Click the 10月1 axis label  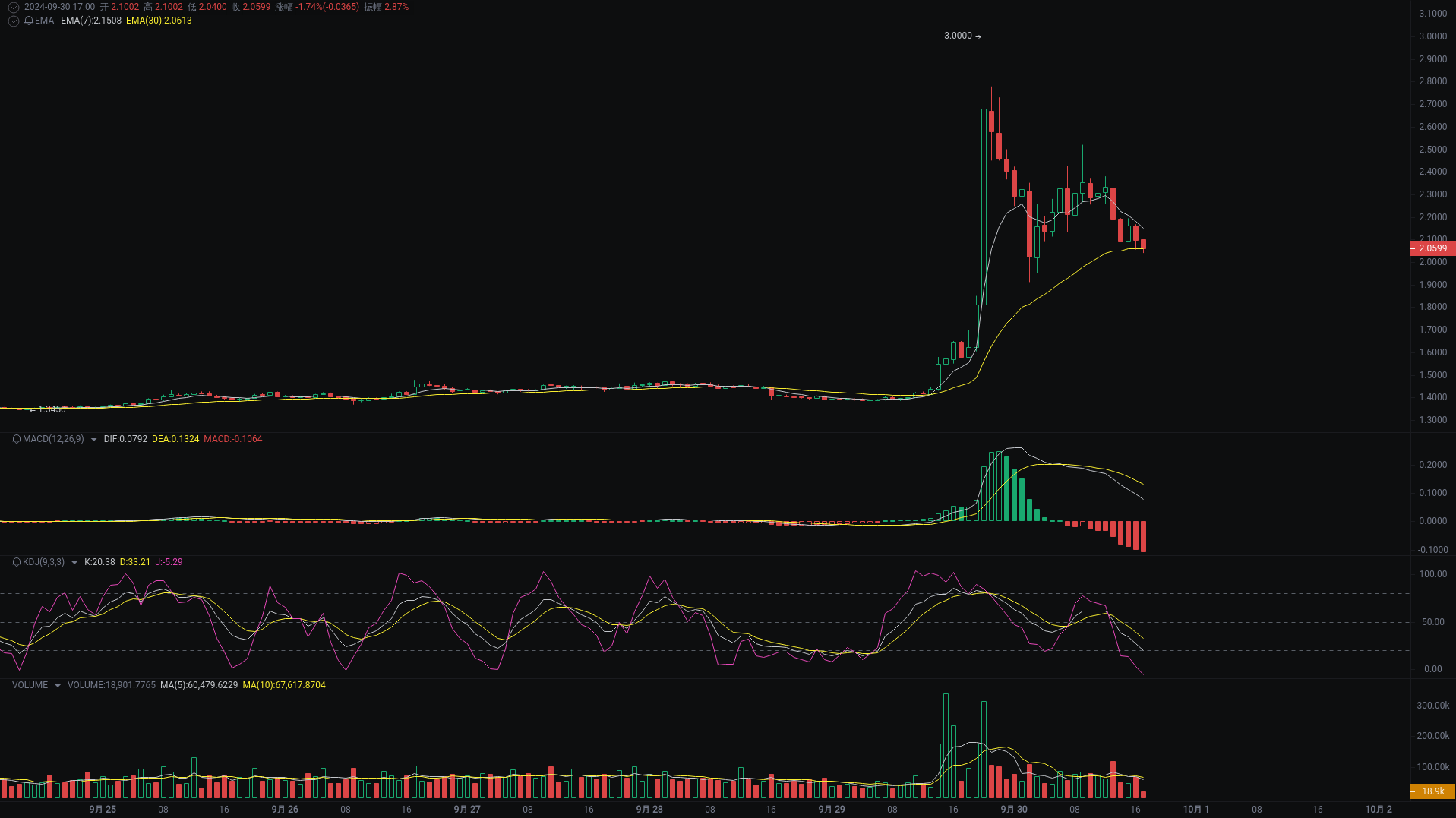pos(1197,809)
